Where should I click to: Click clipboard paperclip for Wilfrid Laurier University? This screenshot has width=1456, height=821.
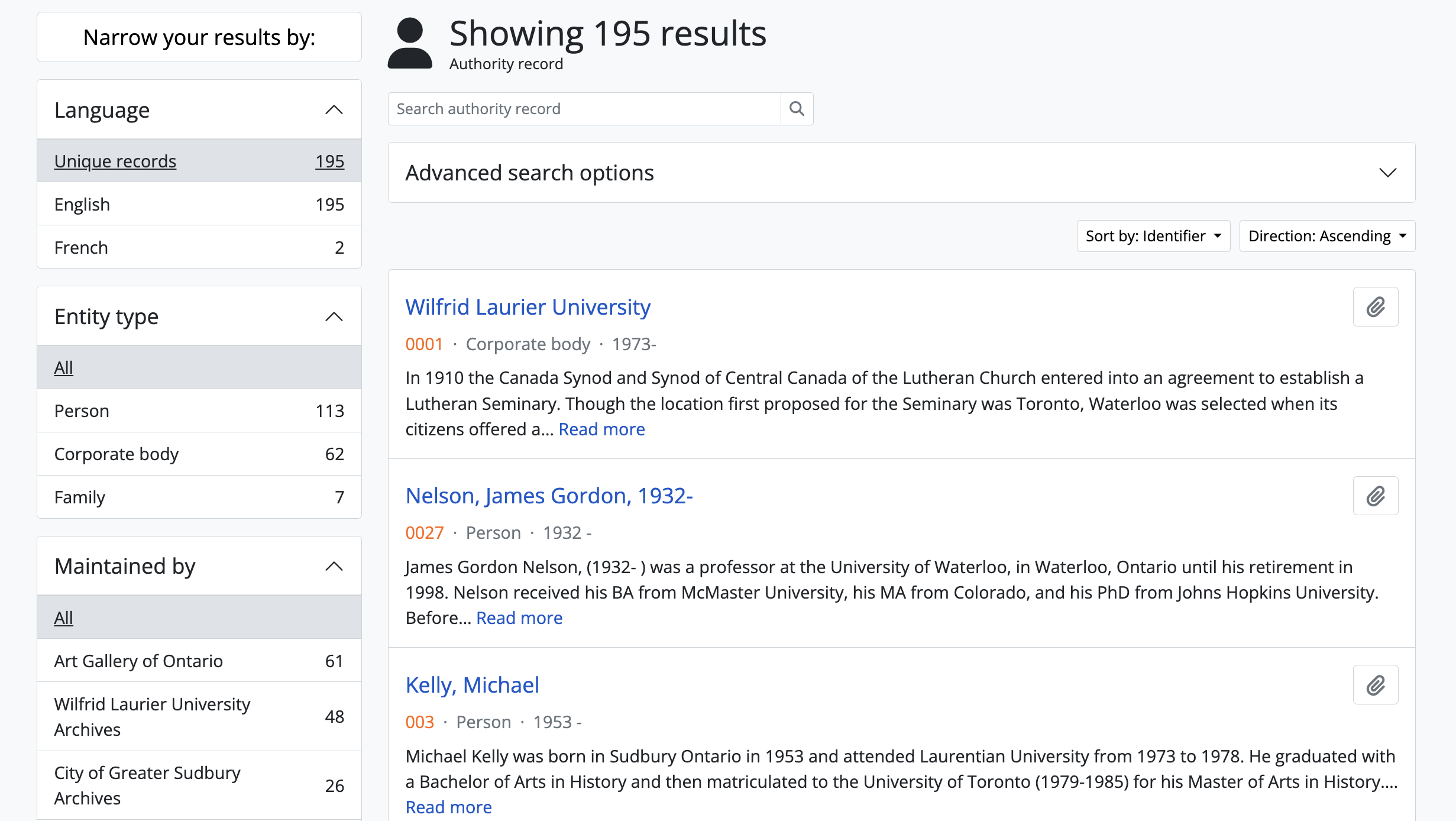[1375, 307]
